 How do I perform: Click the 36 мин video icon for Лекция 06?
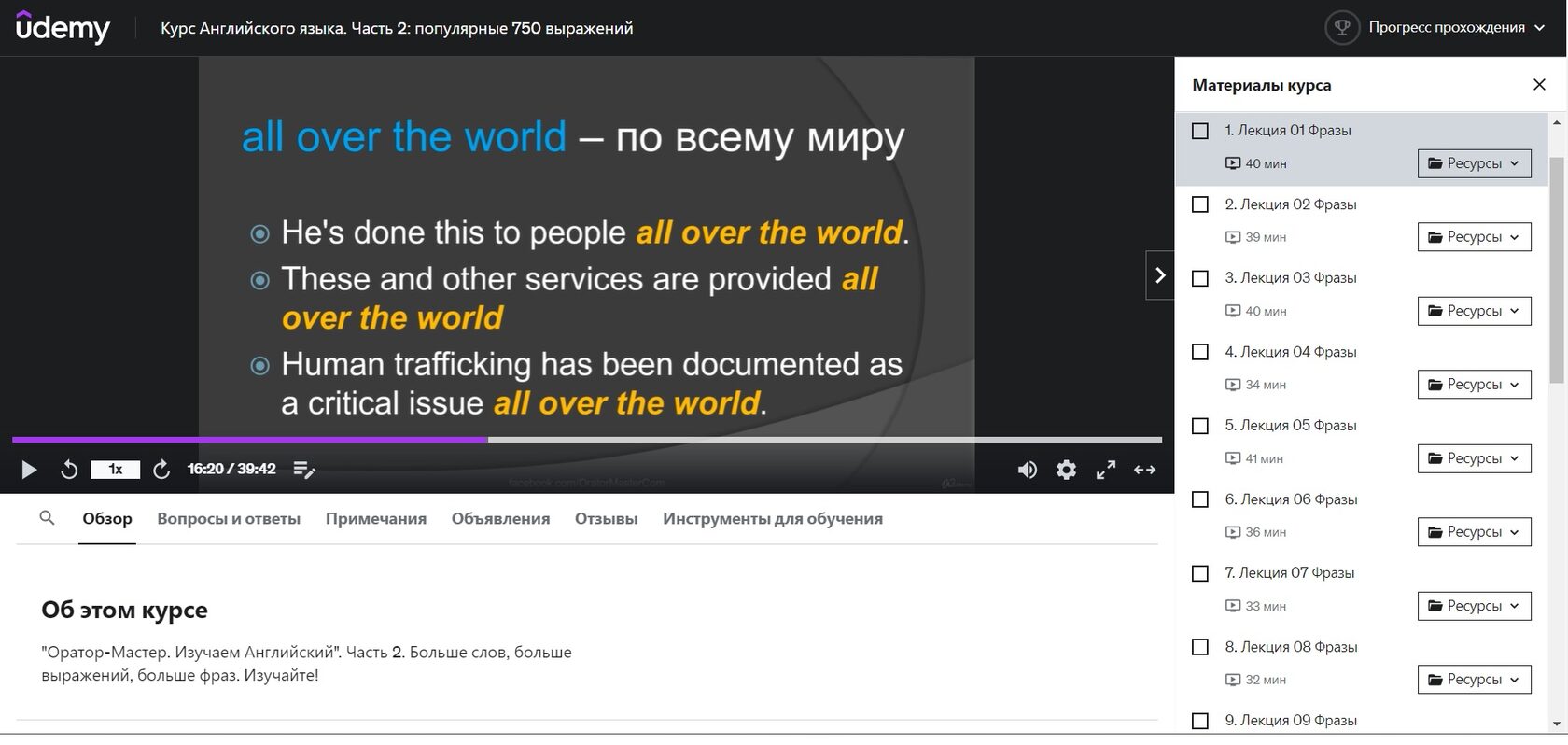(x=1233, y=532)
